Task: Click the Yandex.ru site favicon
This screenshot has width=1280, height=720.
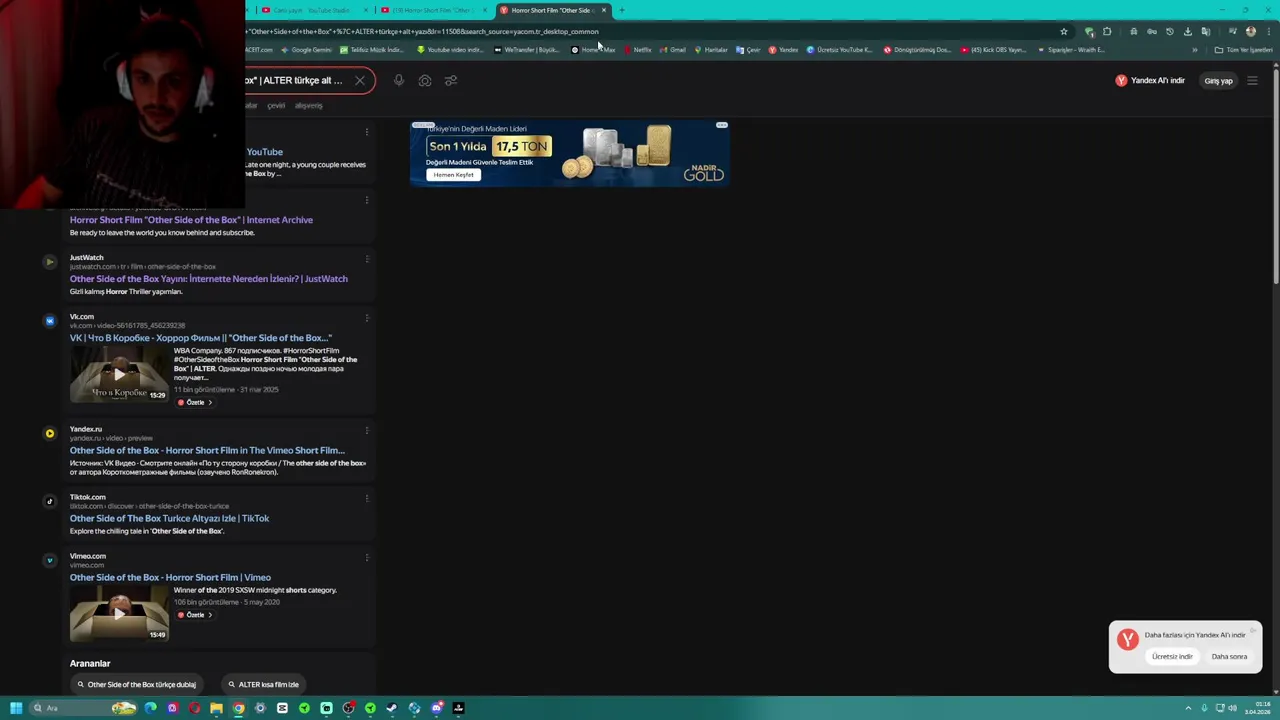Action: 49,433
